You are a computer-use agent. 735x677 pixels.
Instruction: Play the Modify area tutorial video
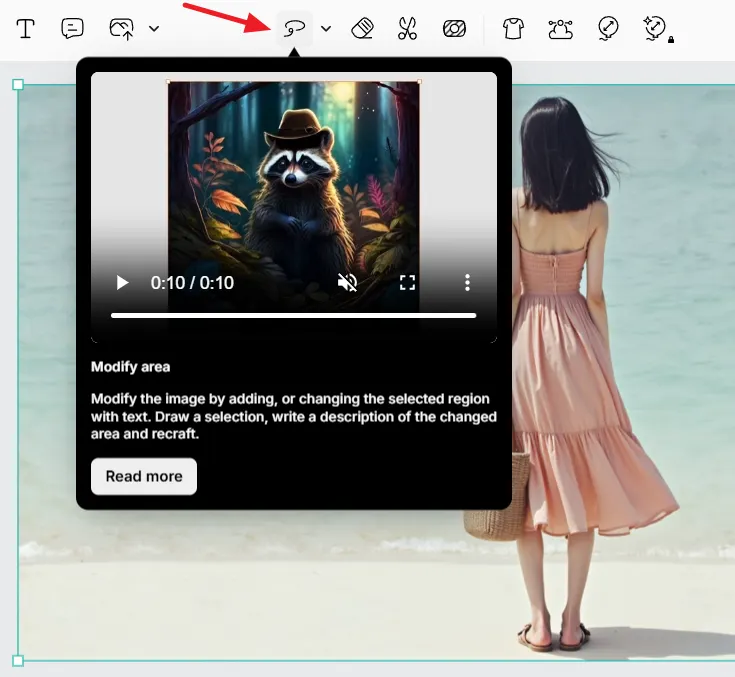click(123, 283)
